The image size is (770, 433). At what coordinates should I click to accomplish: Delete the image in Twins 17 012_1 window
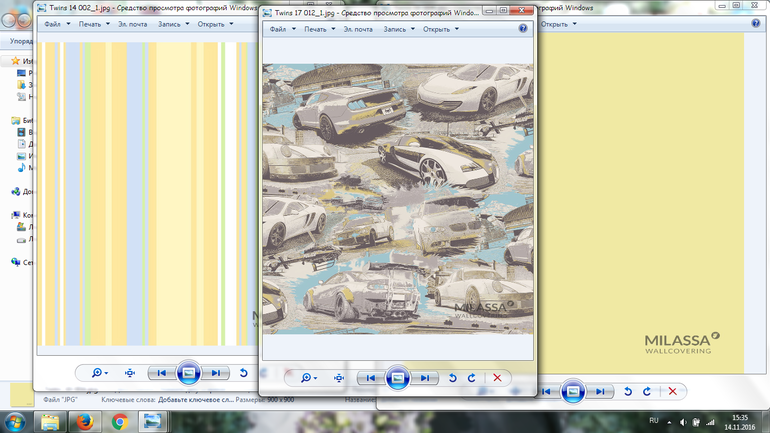click(497, 378)
